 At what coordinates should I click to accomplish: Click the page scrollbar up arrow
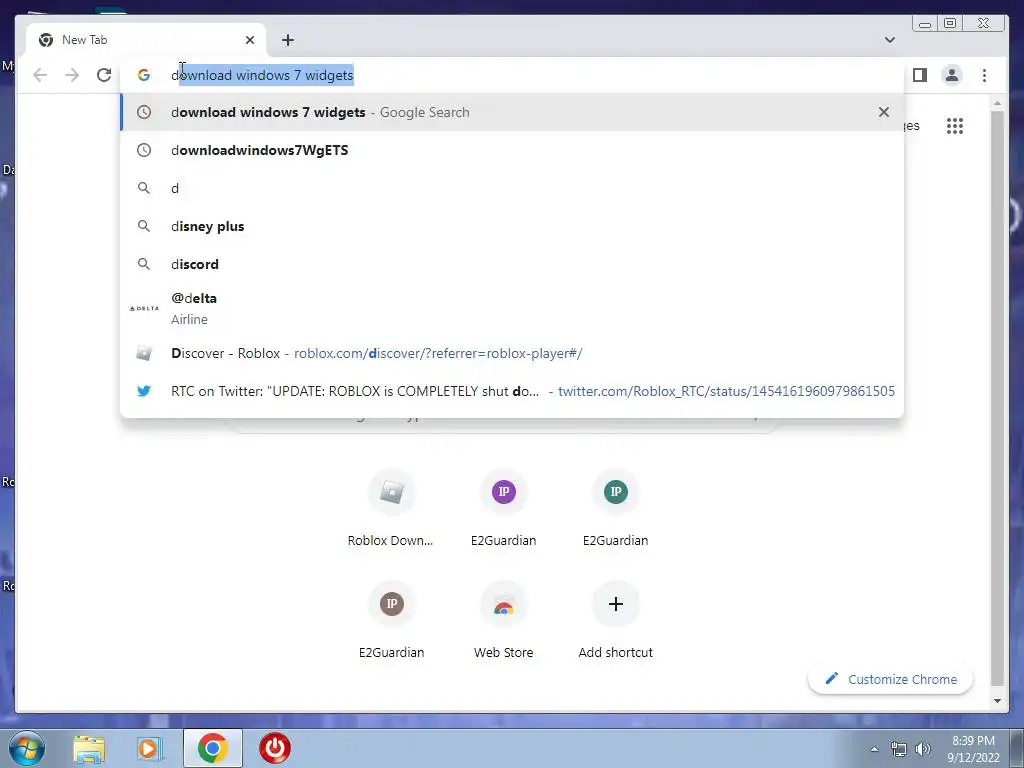997,103
